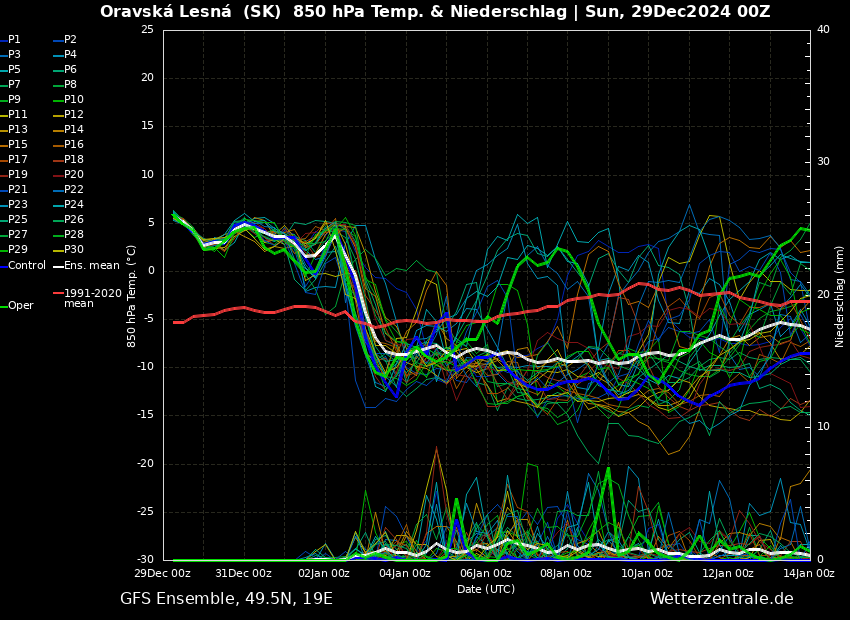850x620 pixels.
Task: Select the P28 legend label
Action: (74, 235)
